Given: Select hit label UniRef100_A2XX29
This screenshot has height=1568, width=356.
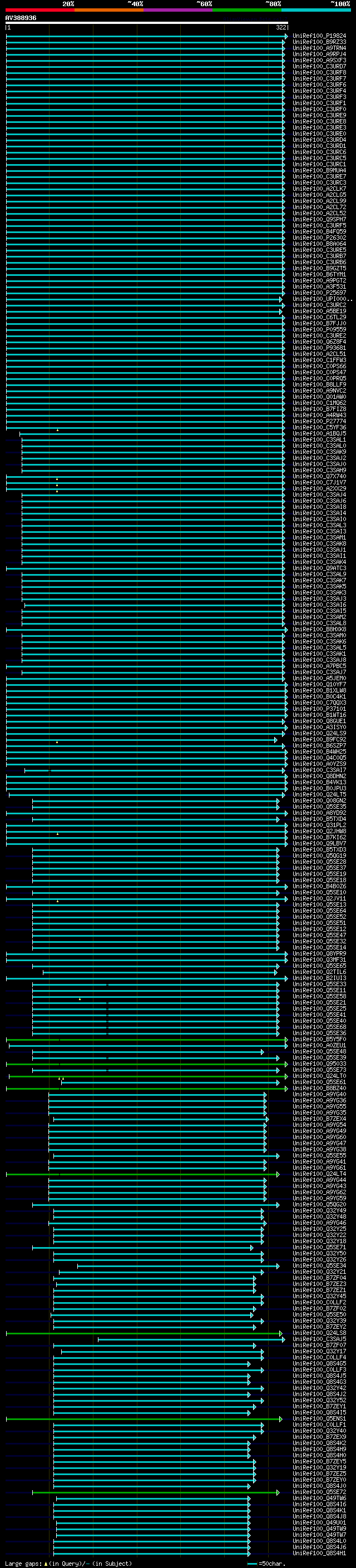Looking at the screenshot, I should coord(319,488).
